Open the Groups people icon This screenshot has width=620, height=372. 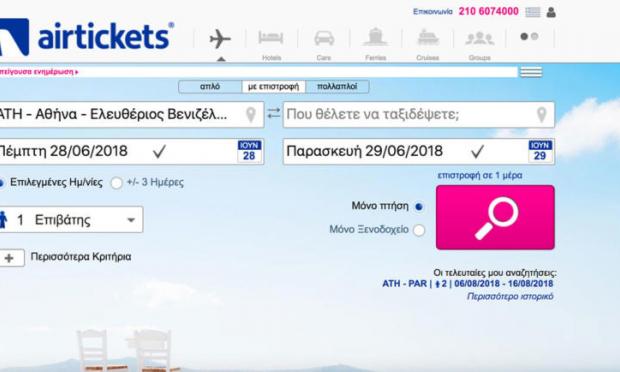pyautogui.click(x=480, y=38)
